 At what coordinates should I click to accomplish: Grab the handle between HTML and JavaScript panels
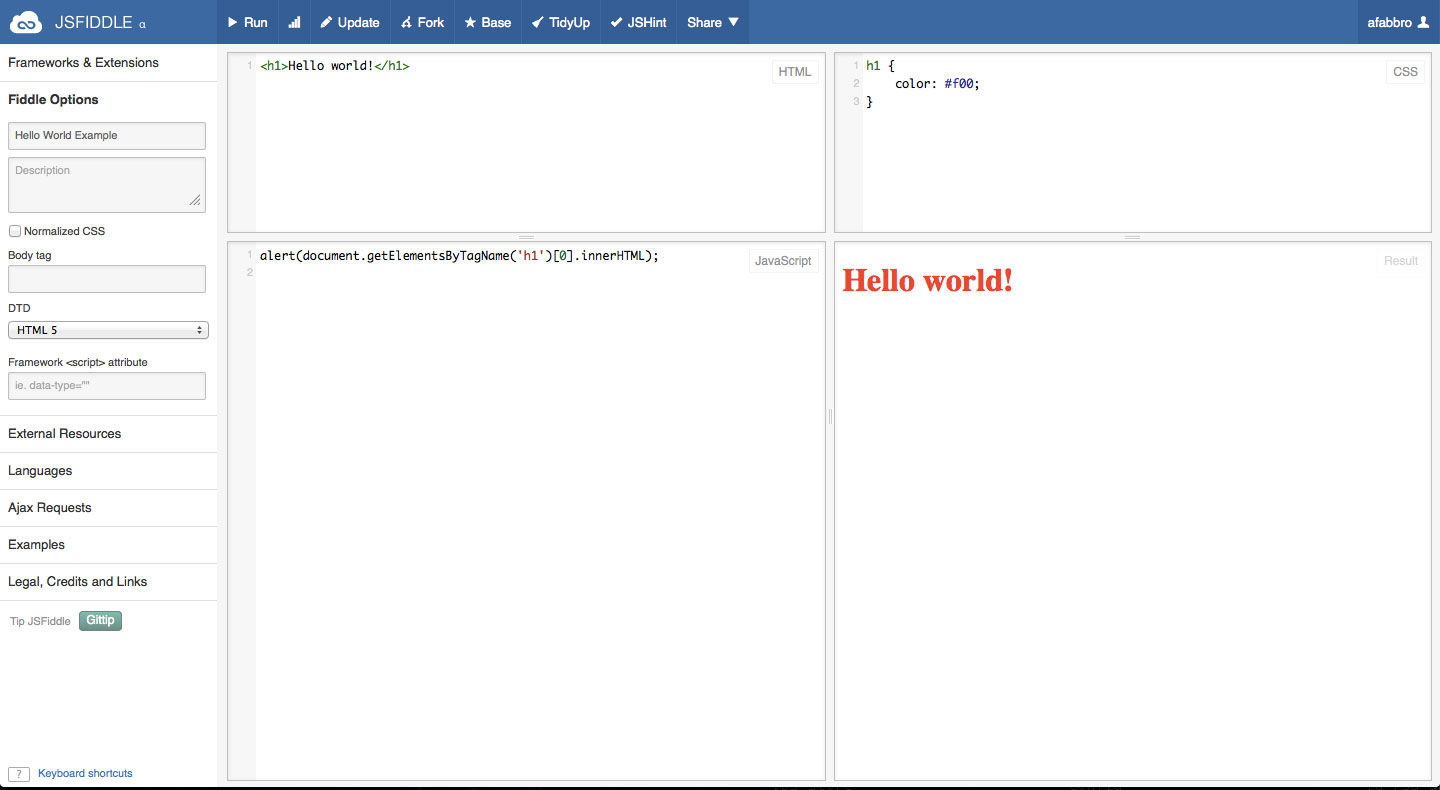click(x=526, y=237)
